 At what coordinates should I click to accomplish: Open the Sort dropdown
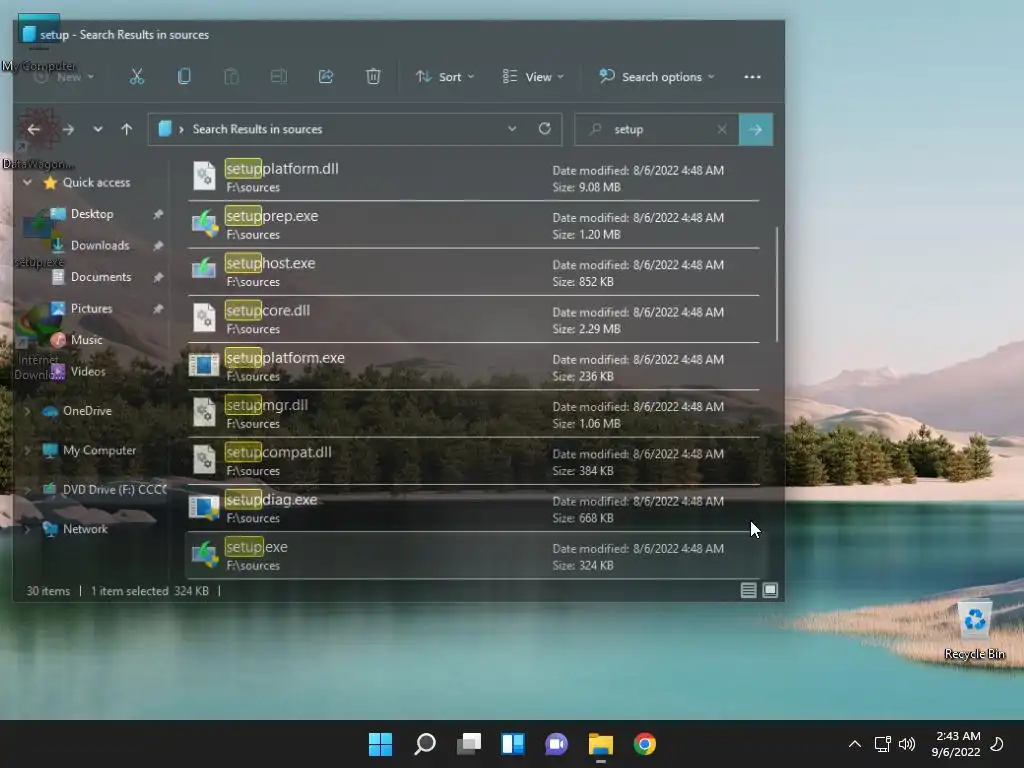[445, 76]
